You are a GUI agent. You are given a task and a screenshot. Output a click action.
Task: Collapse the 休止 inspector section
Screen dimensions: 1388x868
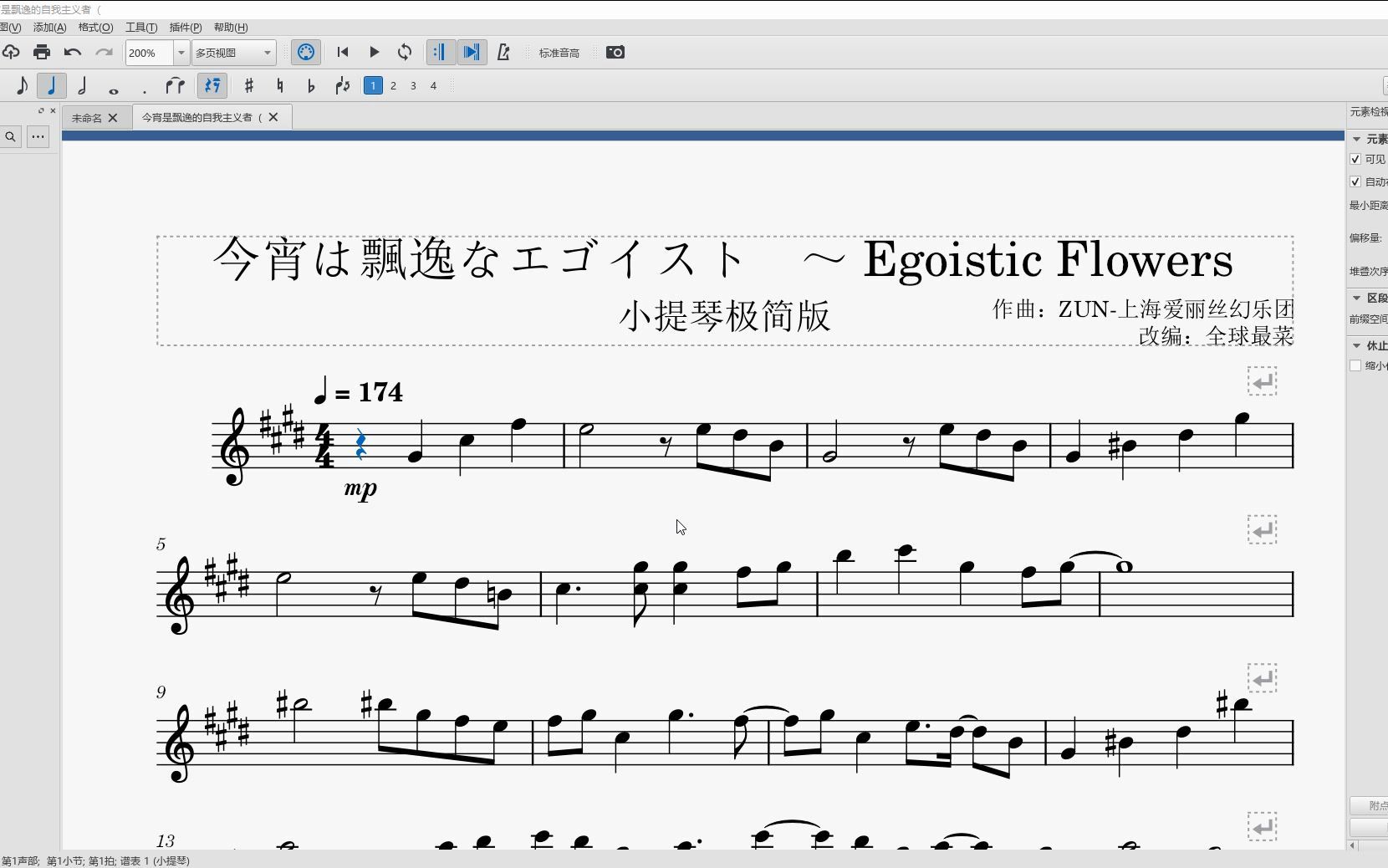(x=1356, y=345)
